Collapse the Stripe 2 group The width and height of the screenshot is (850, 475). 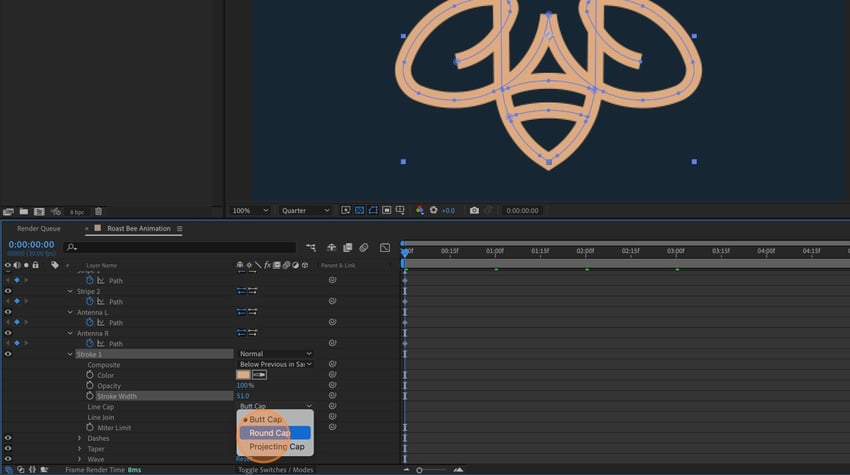tap(70, 291)
